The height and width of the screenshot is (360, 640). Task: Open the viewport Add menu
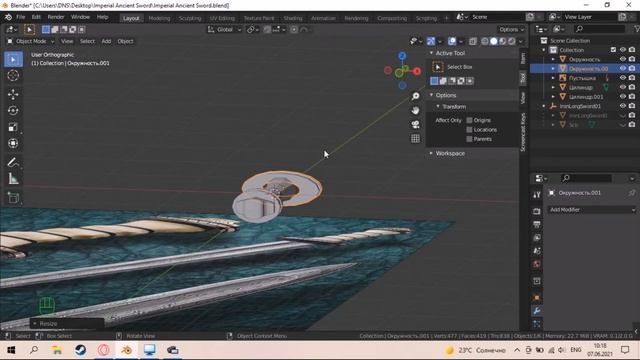pos(106,41)
